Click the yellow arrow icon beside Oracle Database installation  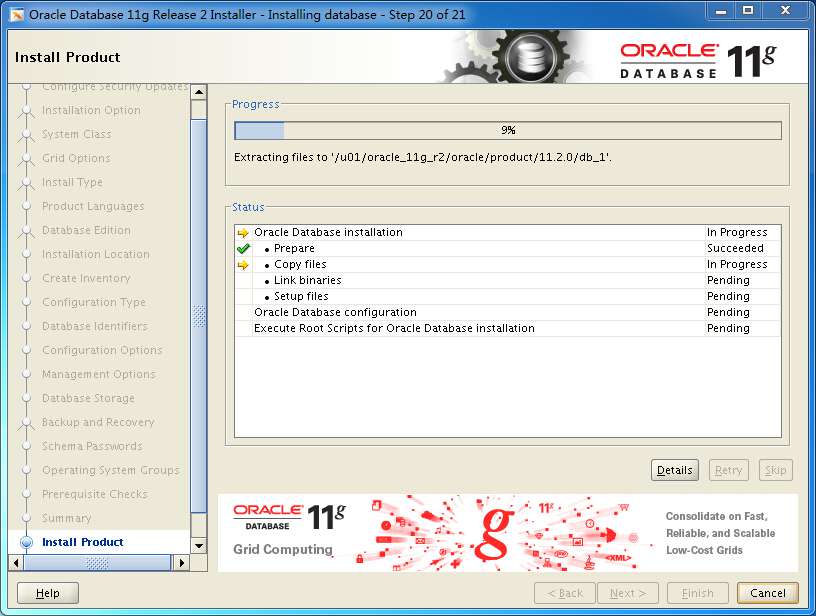(241, 232)
